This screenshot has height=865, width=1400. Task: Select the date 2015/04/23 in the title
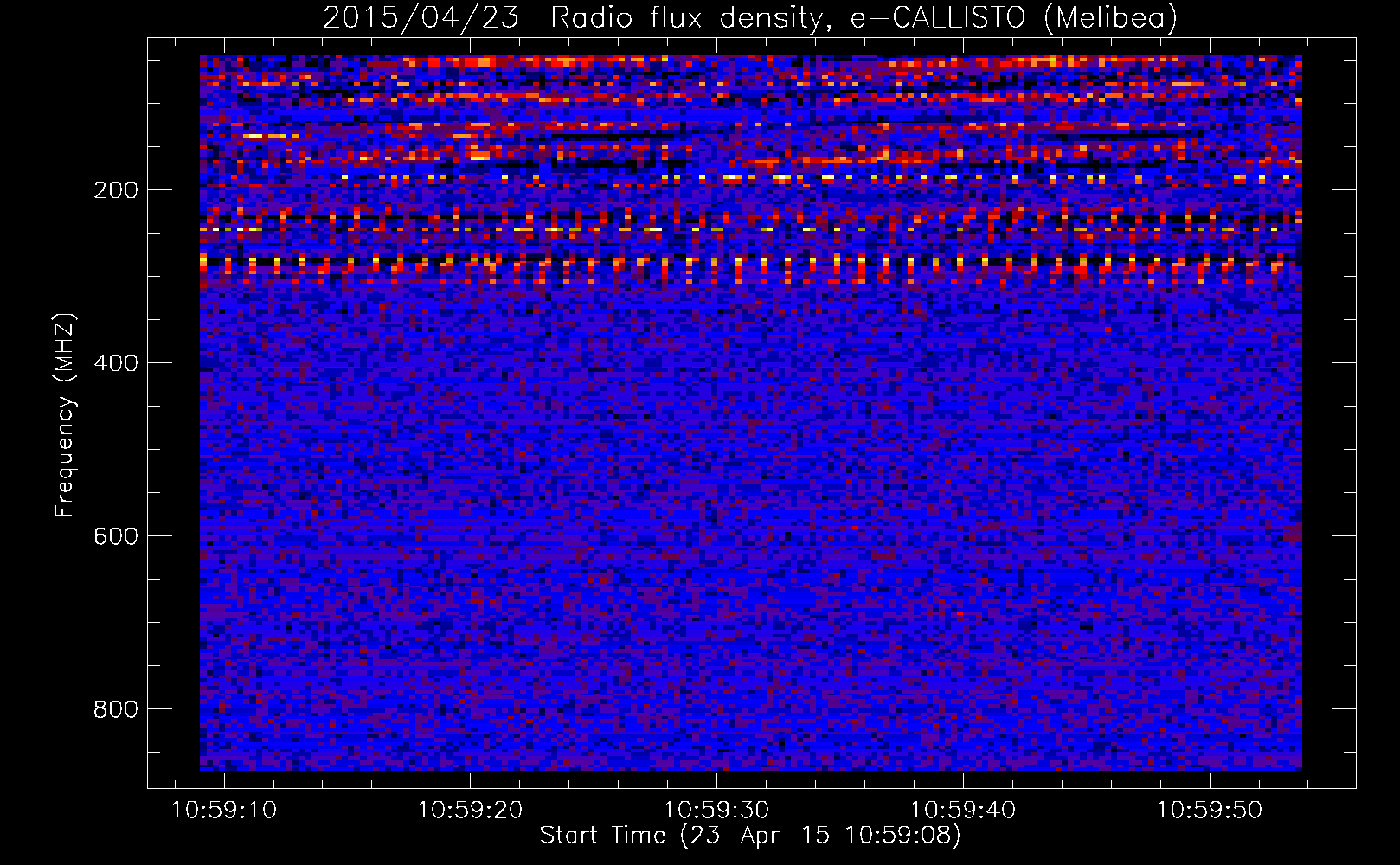421,17
